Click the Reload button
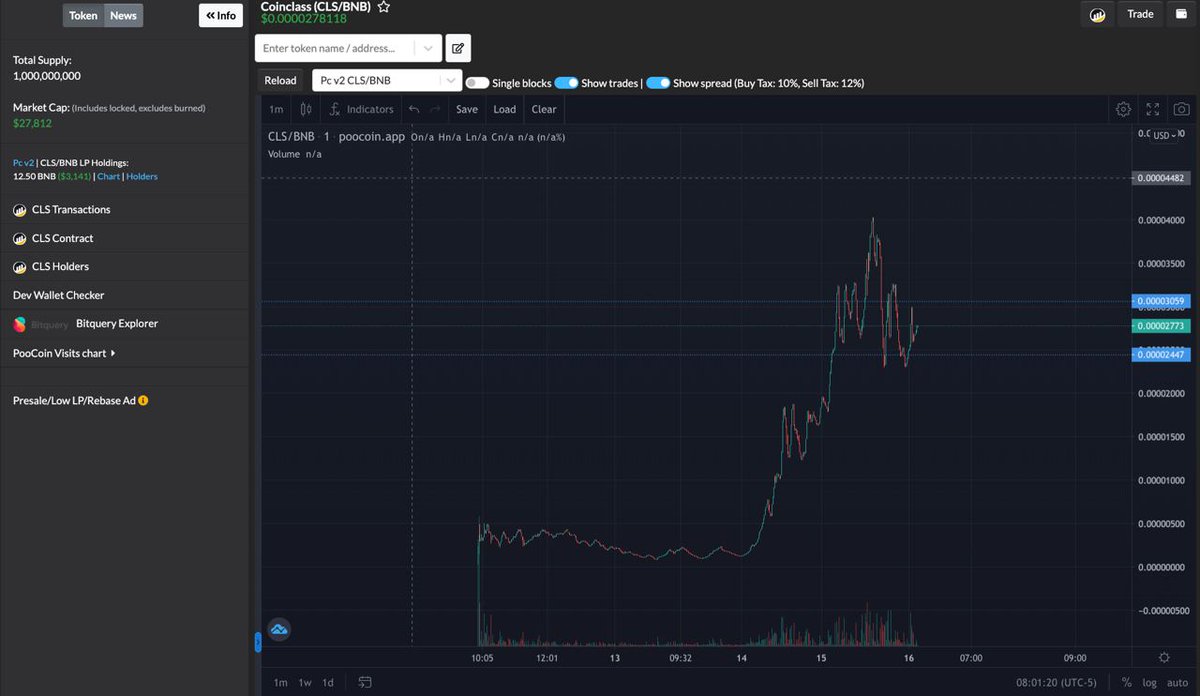Viewport: 1200px width, 696px height. 280,80
